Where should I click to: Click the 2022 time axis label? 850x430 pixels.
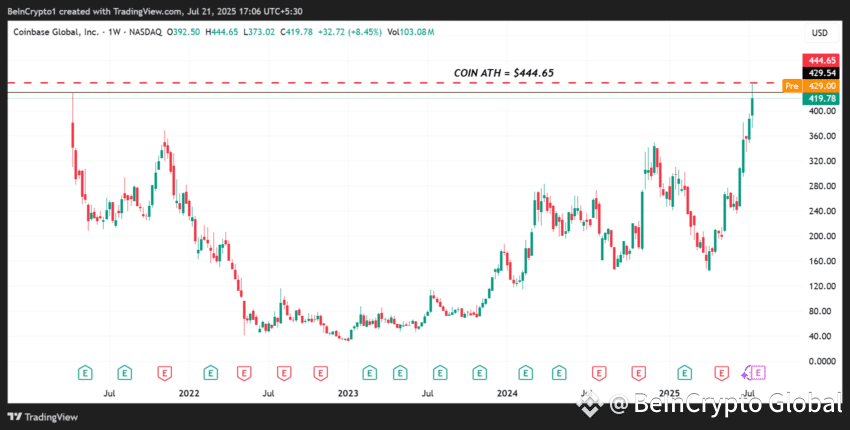click(189, 393)
